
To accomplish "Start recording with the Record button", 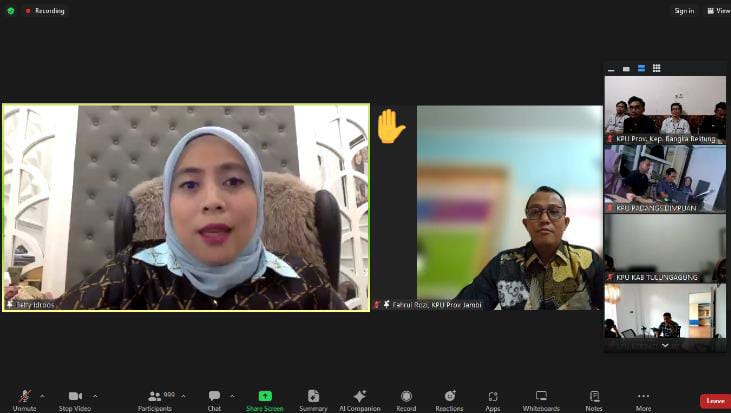I will click(x=406, y=398).
